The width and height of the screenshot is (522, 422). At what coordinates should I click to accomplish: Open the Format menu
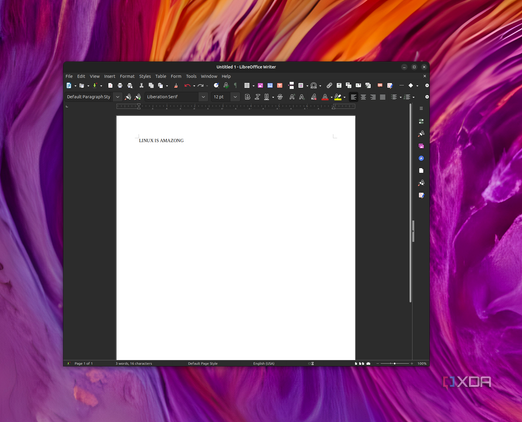[x=127, y=76]
